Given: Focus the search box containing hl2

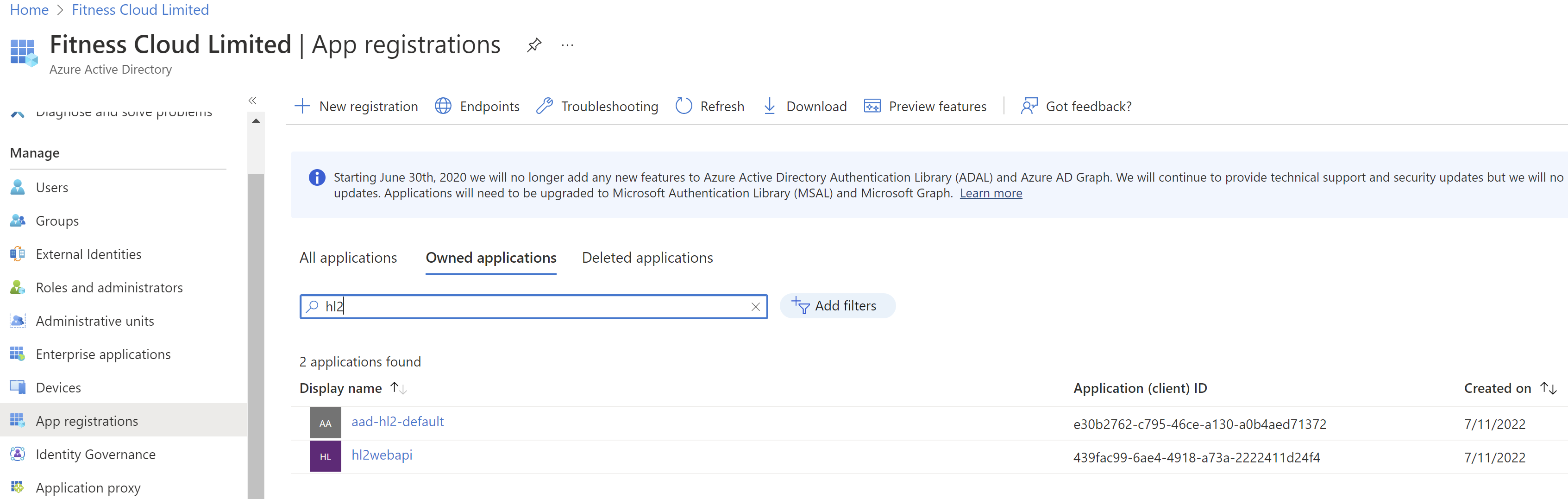Looking at the screenshot, I should (x=533, y=306).
